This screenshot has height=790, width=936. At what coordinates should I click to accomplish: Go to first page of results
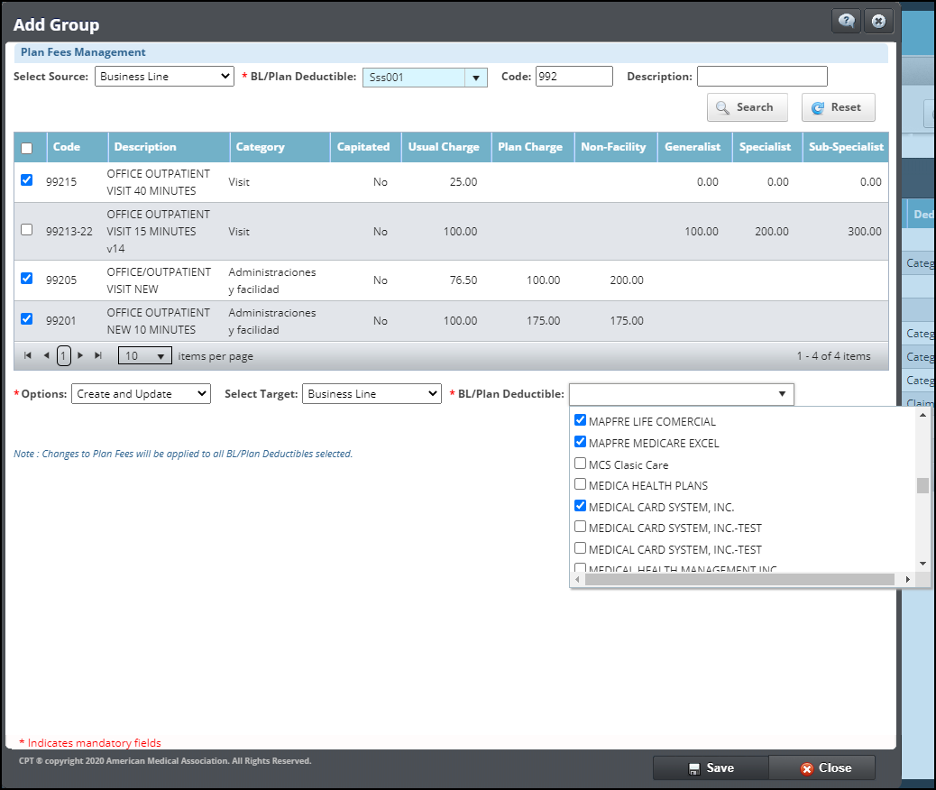(28, 356)
